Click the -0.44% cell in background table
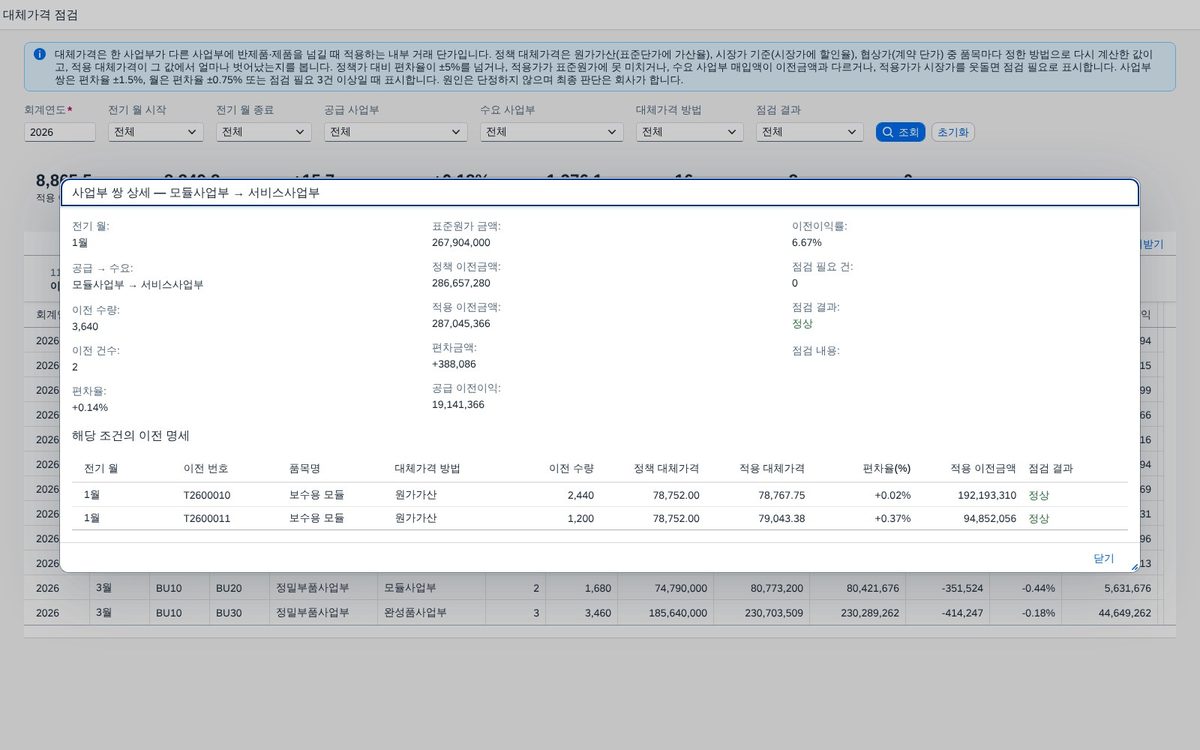The image size is (1200, 750). pos(1037,588)
